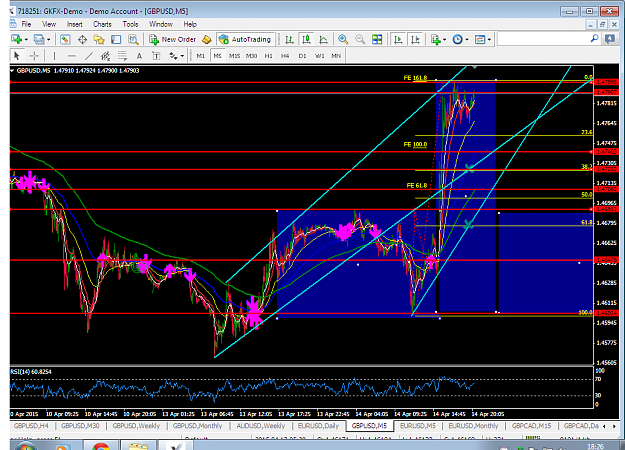Image resolution: width=625 pixels, height=450 pixels.
Task: Switch chart to line chart style
Action: coord(323,39)
